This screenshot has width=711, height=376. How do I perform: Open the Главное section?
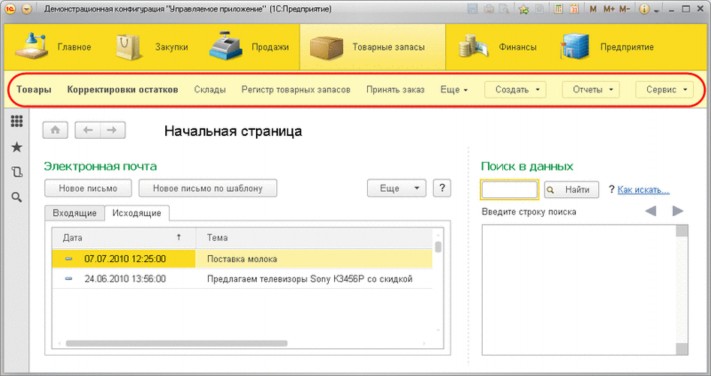coord(53,47)
